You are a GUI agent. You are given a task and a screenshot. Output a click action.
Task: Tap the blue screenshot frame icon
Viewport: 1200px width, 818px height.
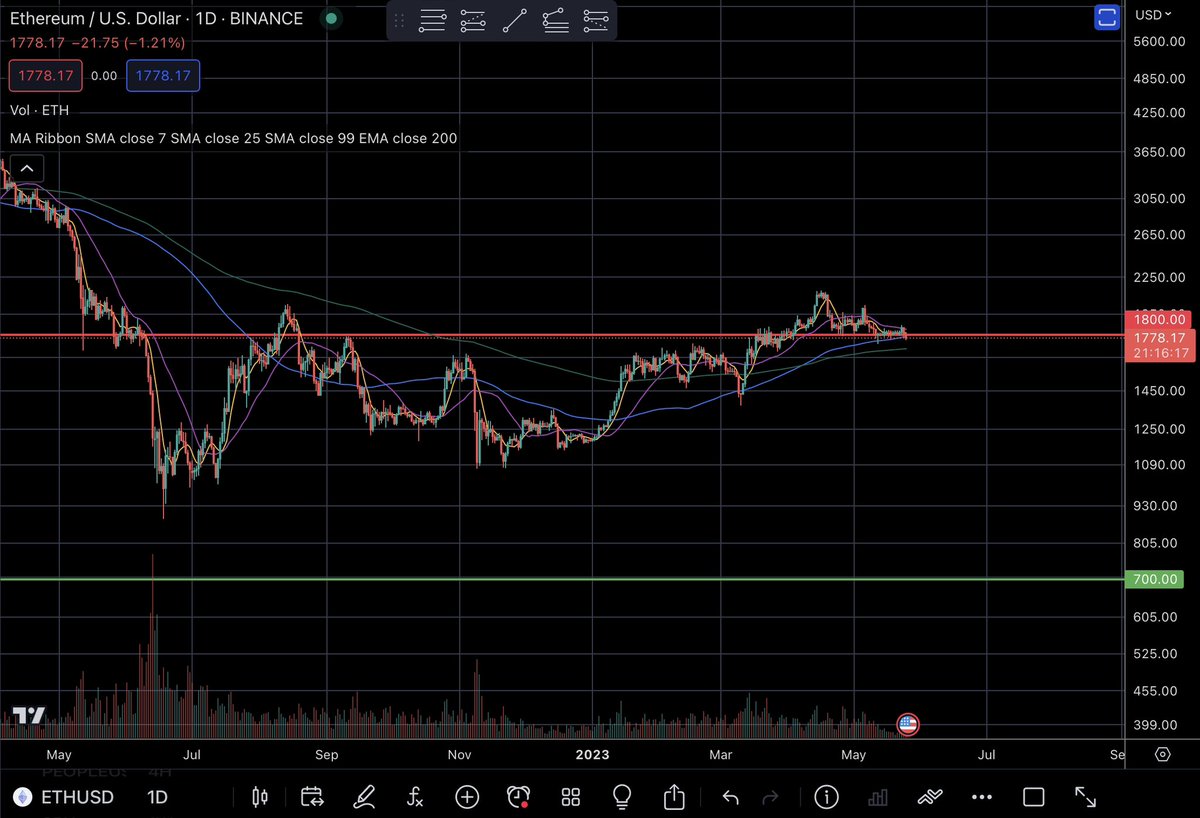(1106, 15)
